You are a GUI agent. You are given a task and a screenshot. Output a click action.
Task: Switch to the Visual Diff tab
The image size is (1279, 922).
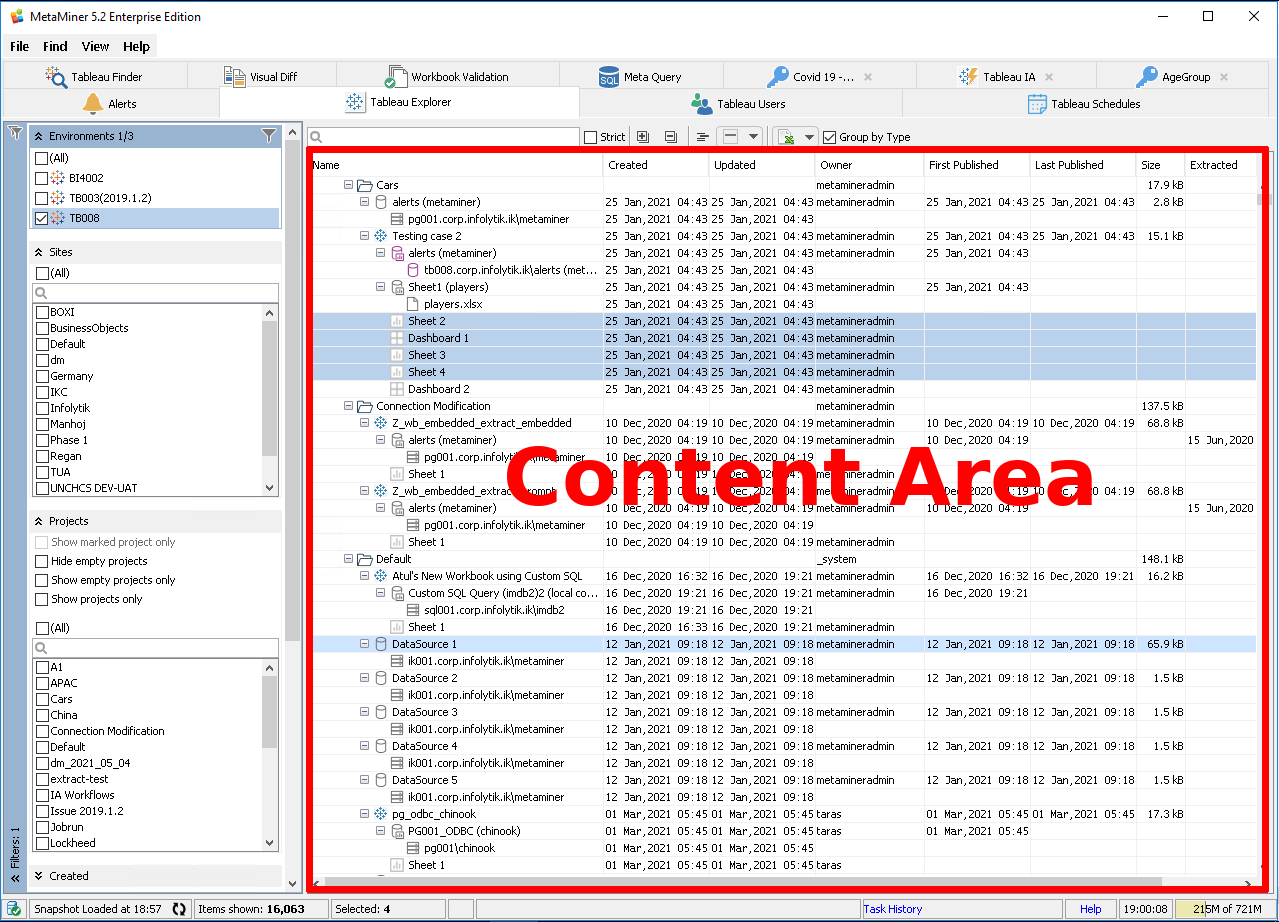coord(261,76)
